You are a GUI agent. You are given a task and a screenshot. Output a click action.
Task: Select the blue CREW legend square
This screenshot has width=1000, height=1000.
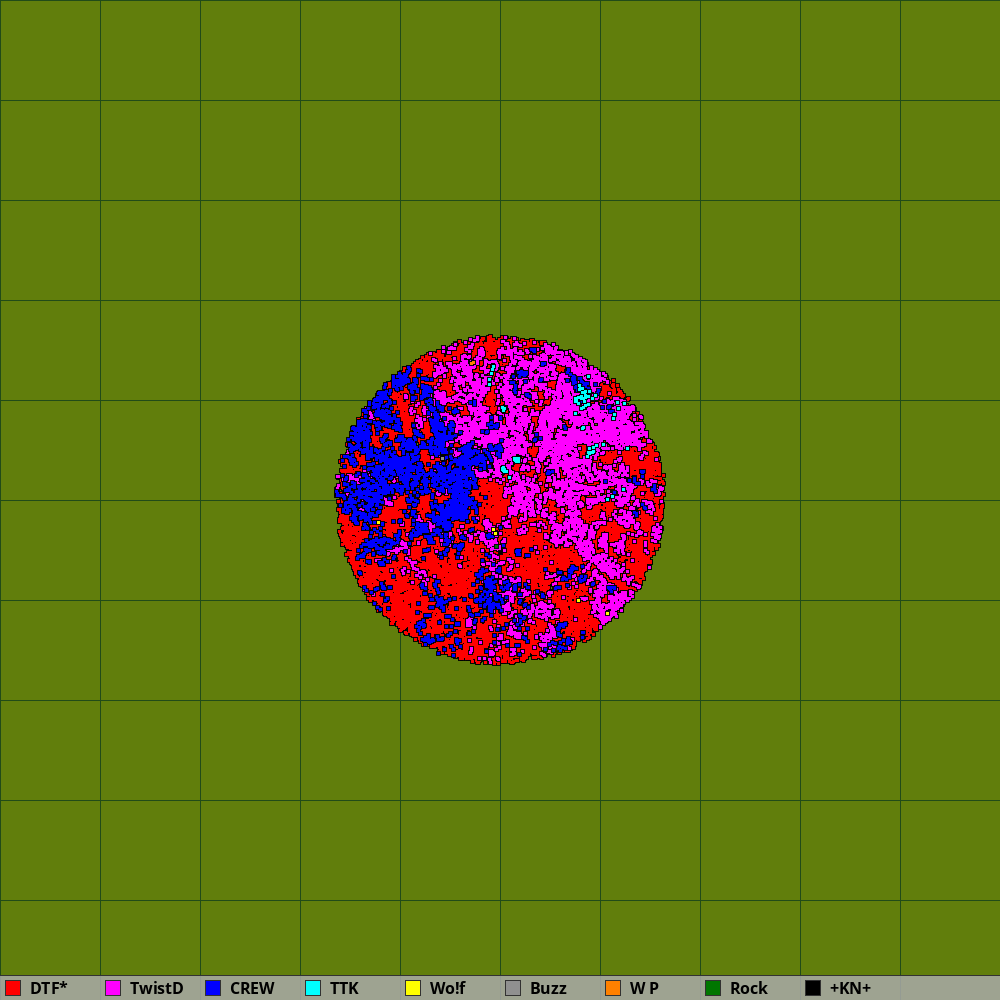pyautogui.click(x=213, y=988)
